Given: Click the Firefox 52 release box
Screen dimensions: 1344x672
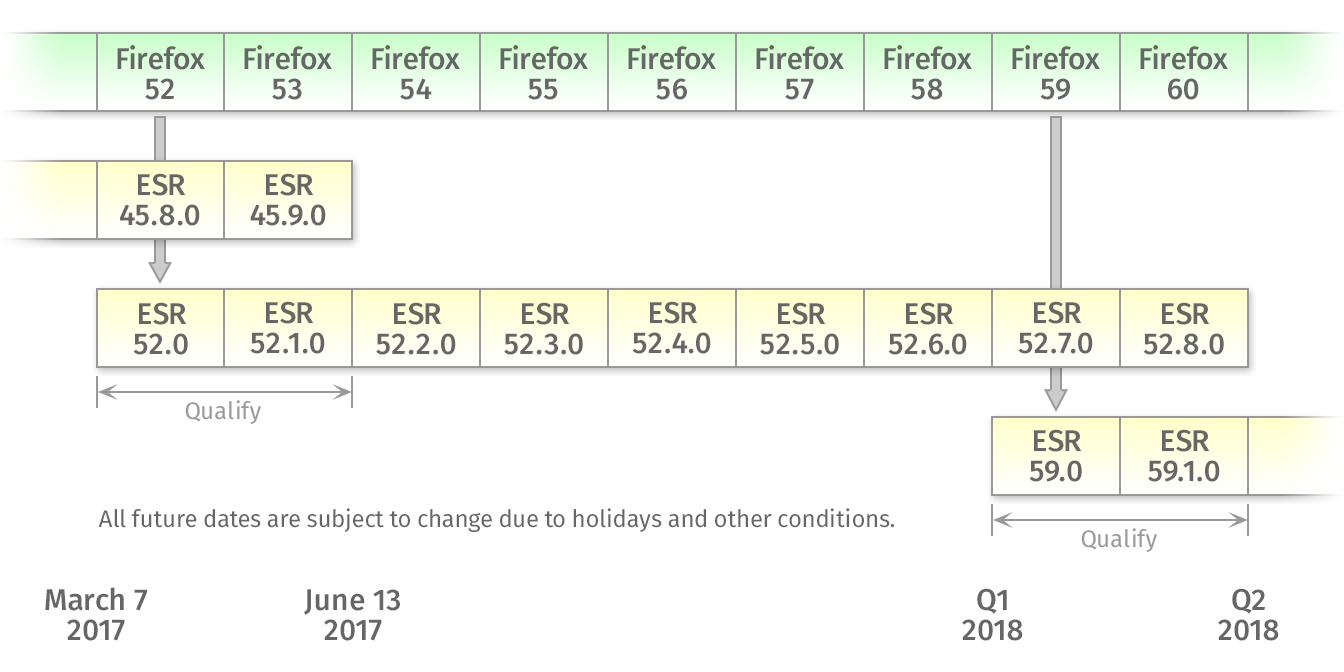Looking at the screenshot, I should click(160, 72).
